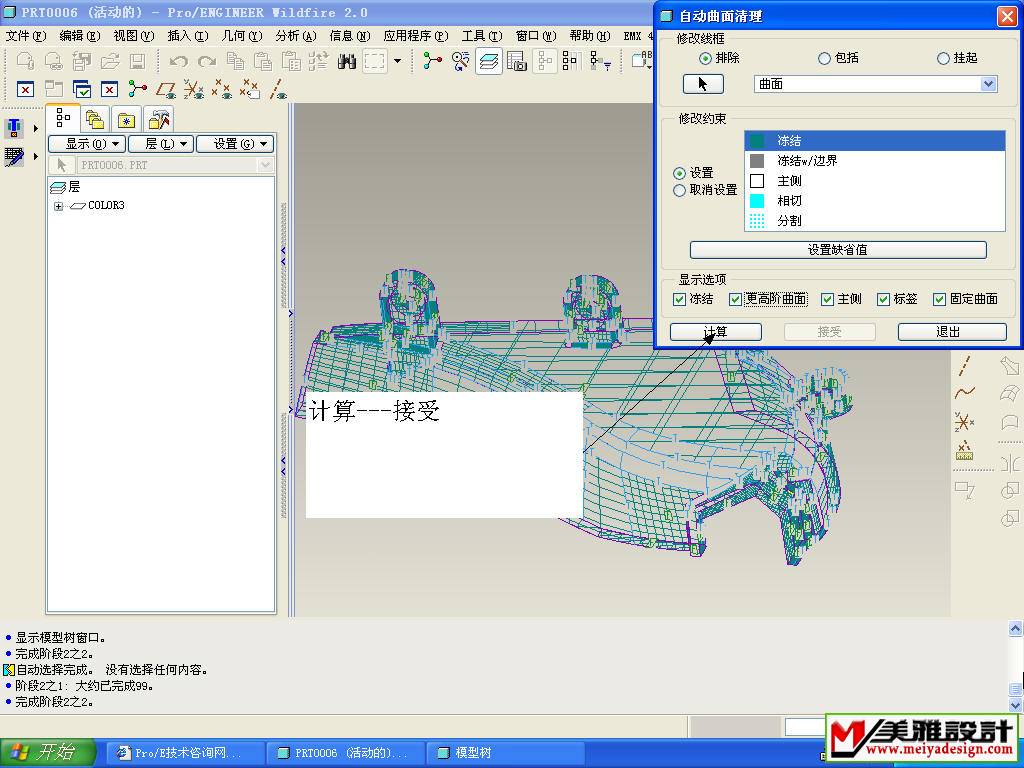Select the gray 冻结w/边界 constraint swatch

coord(757,161)
